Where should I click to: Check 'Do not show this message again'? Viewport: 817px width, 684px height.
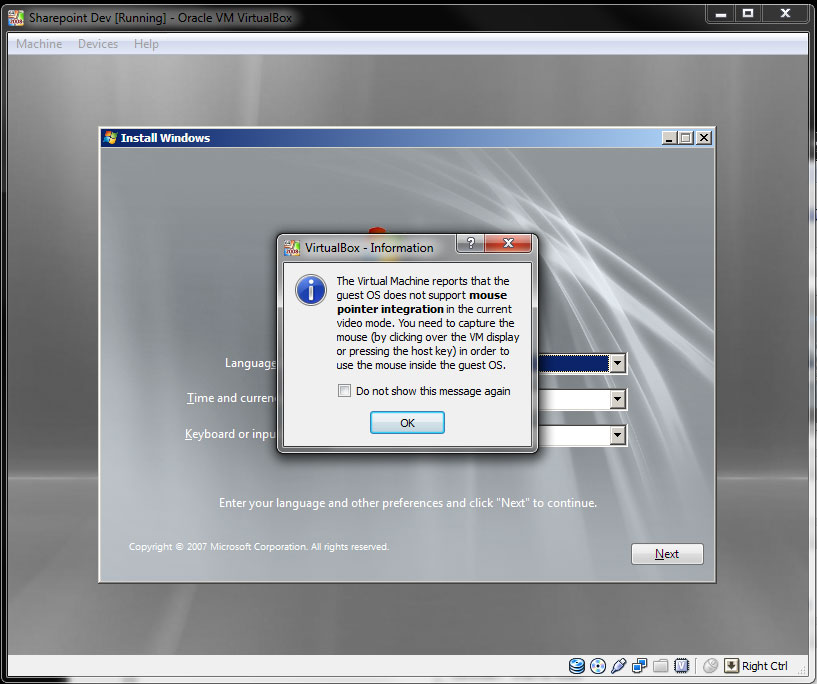click(x=344, y=391)
